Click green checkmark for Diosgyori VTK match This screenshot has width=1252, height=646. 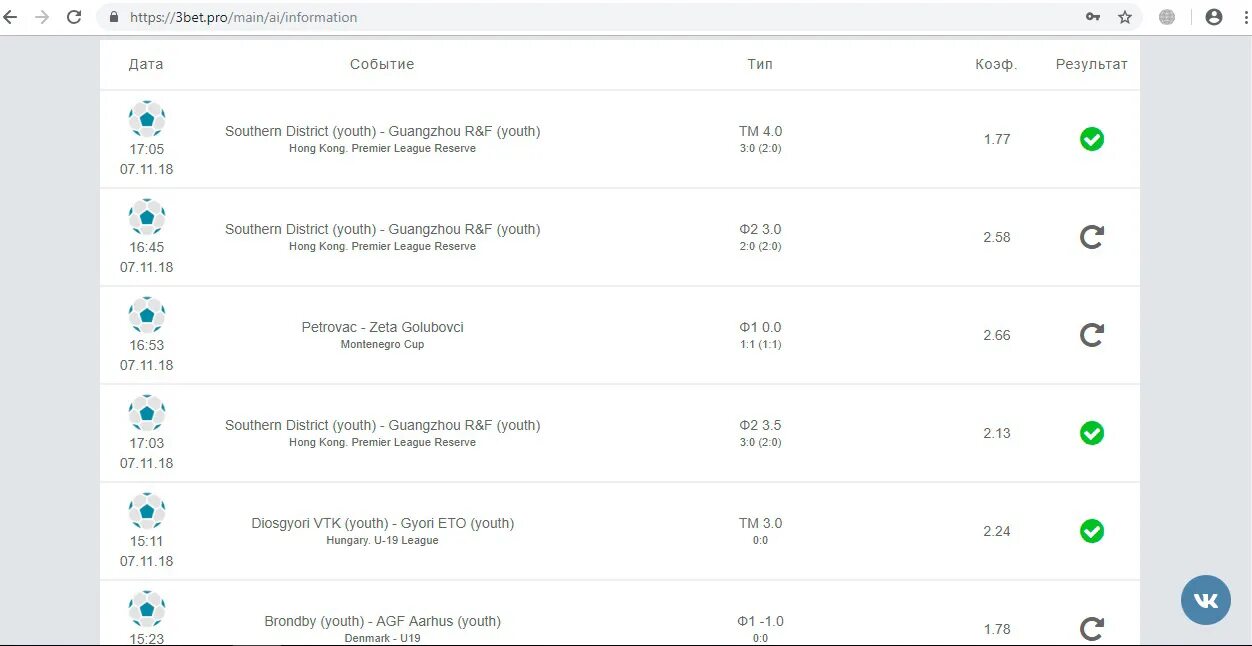pos(1092,531)
